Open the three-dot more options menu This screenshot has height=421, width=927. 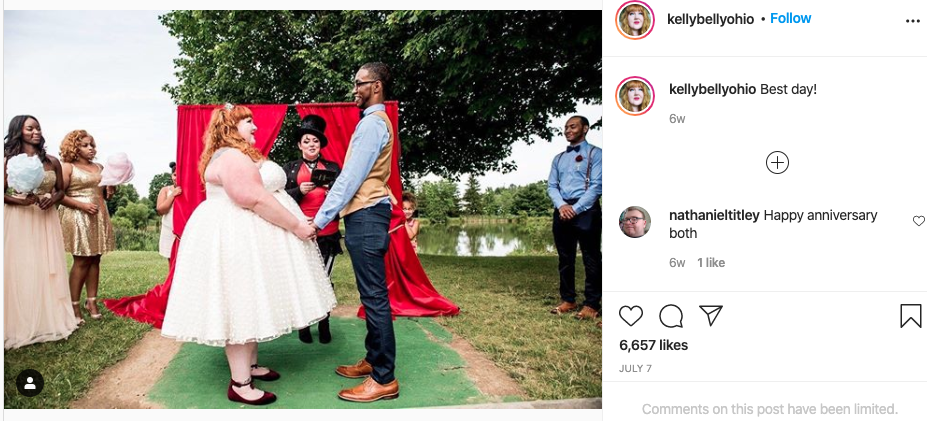coord(913,21)
